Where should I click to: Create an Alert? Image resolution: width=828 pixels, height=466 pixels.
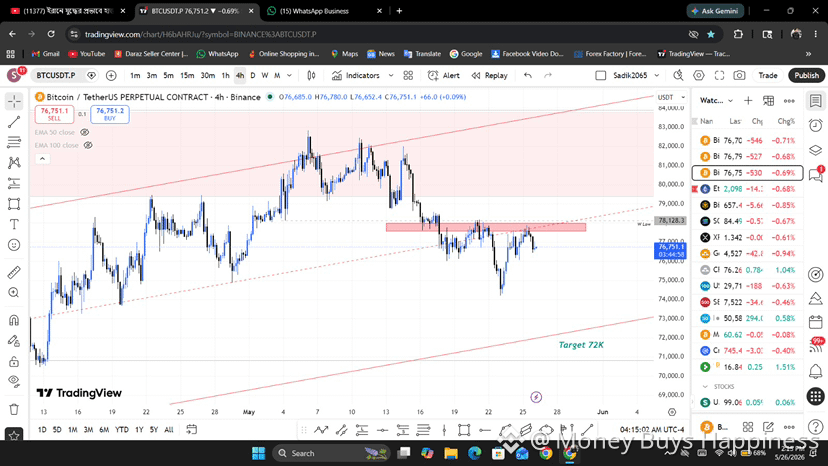[444, 76]
